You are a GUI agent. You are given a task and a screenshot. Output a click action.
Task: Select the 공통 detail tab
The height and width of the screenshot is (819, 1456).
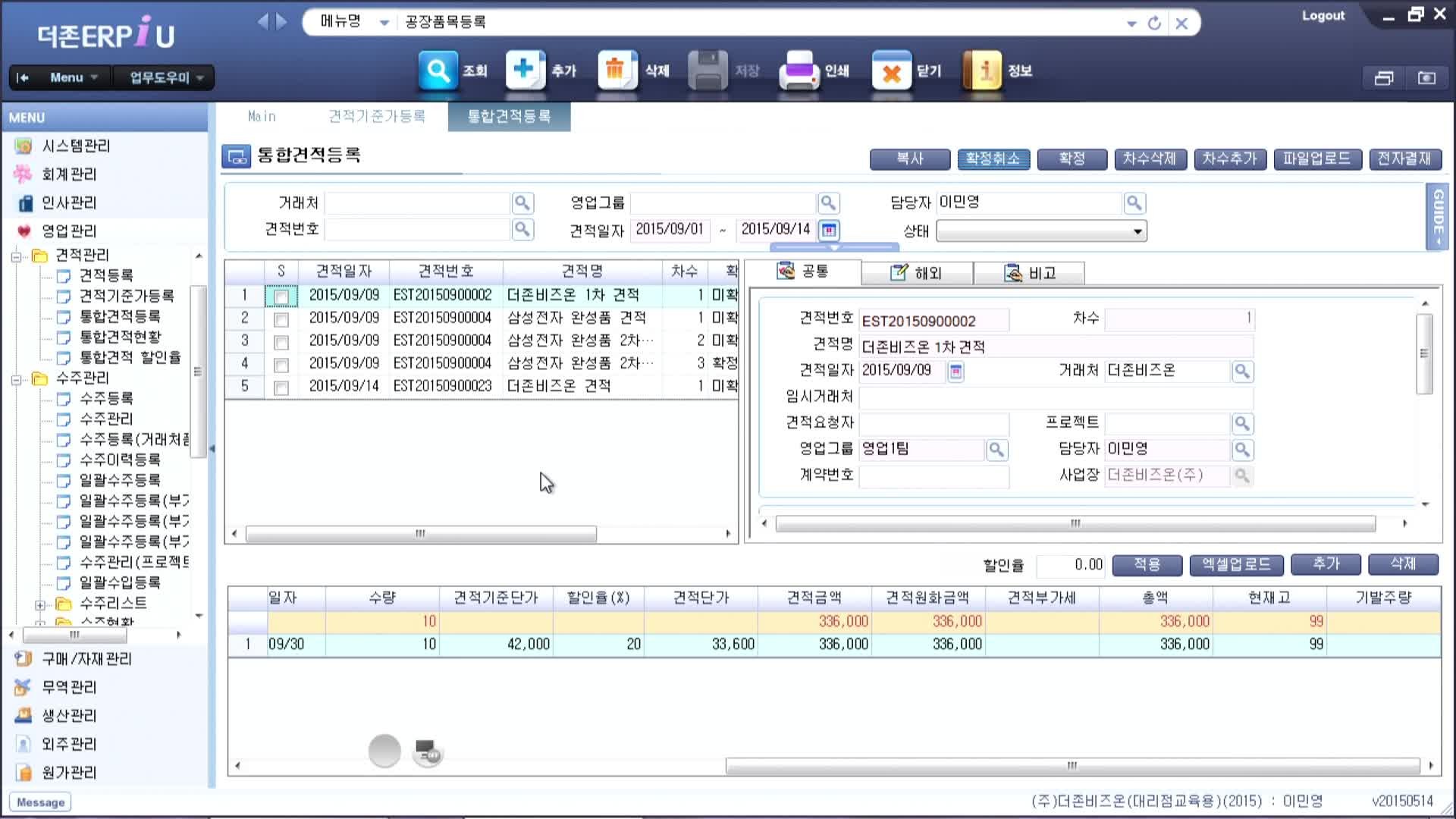(x=803, y=271)
